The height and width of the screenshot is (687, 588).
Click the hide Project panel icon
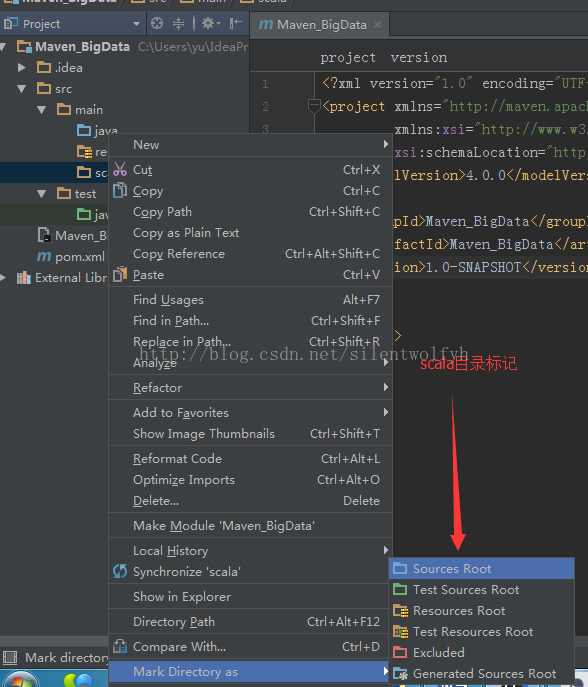coord(235,23)
